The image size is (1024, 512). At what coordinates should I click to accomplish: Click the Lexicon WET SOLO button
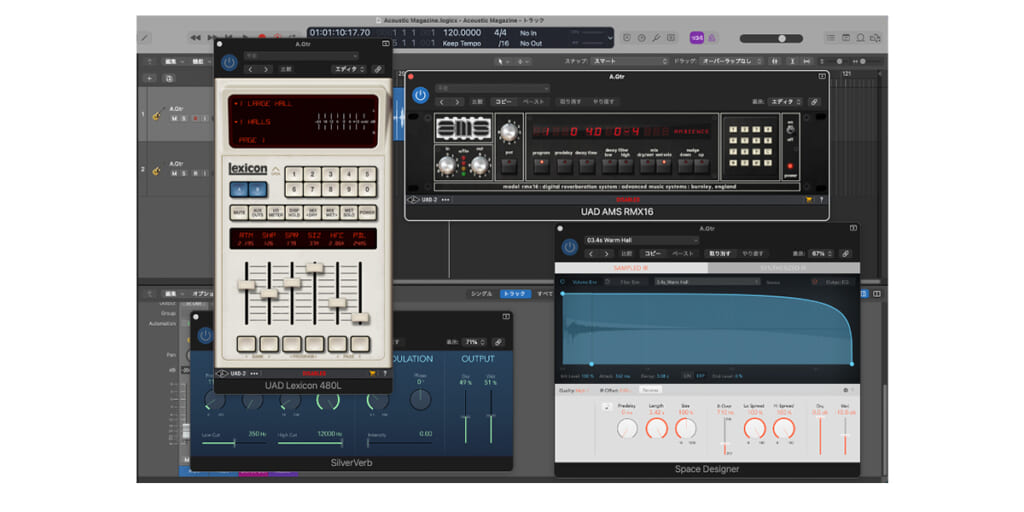pos(349,213)
